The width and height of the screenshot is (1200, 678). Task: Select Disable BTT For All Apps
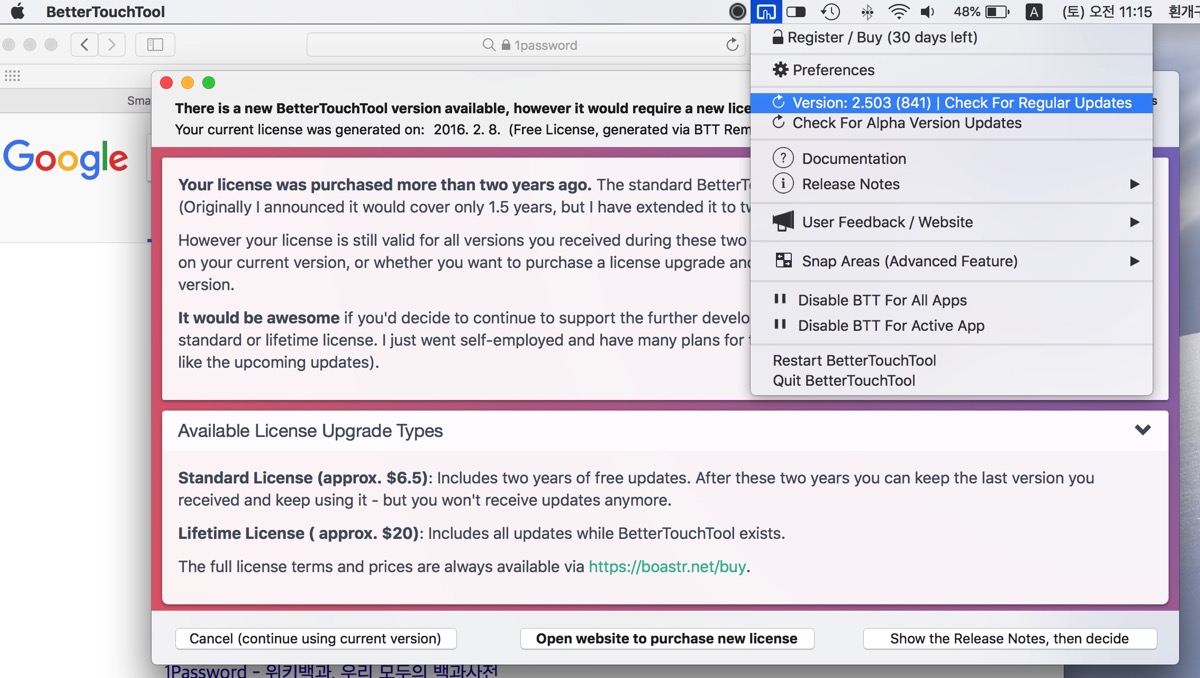(x=951, y=300)
